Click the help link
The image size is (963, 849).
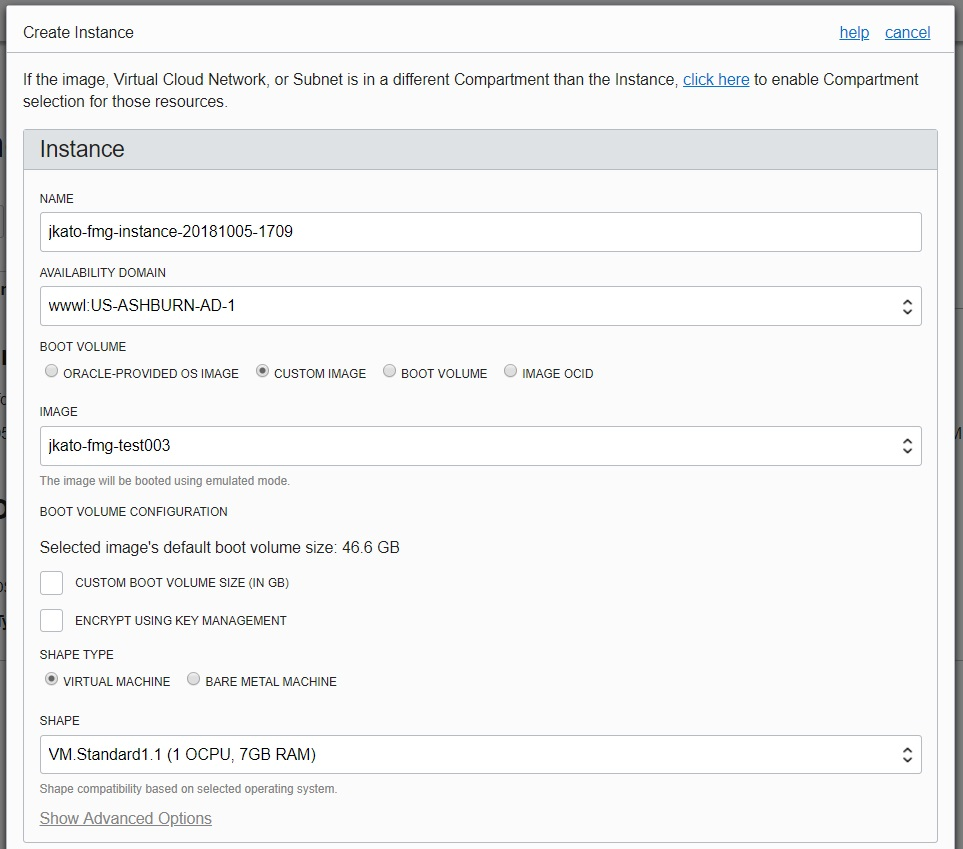pos(854,33)
